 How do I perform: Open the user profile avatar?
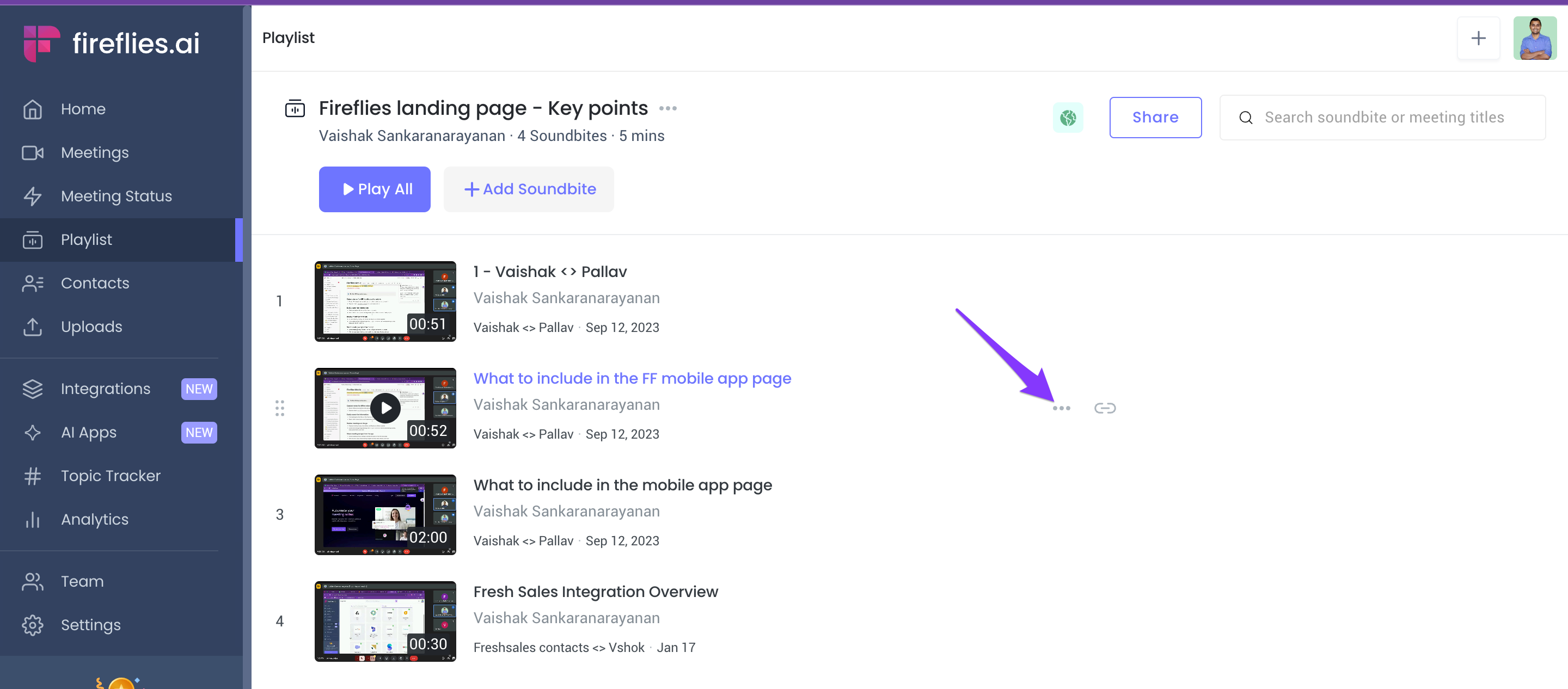click(1535, 38)
